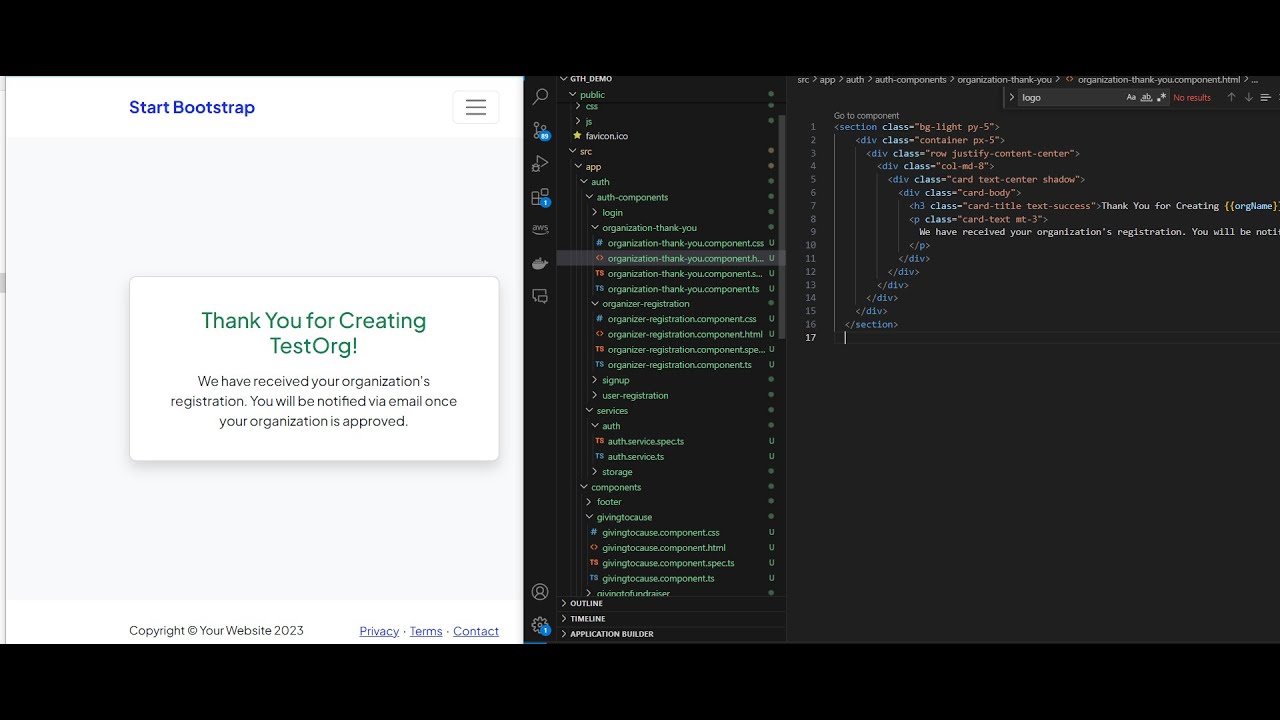This screenshot has height=720, width=1280.
Task: Open the AWS toolkit panel
Action: 540,229
